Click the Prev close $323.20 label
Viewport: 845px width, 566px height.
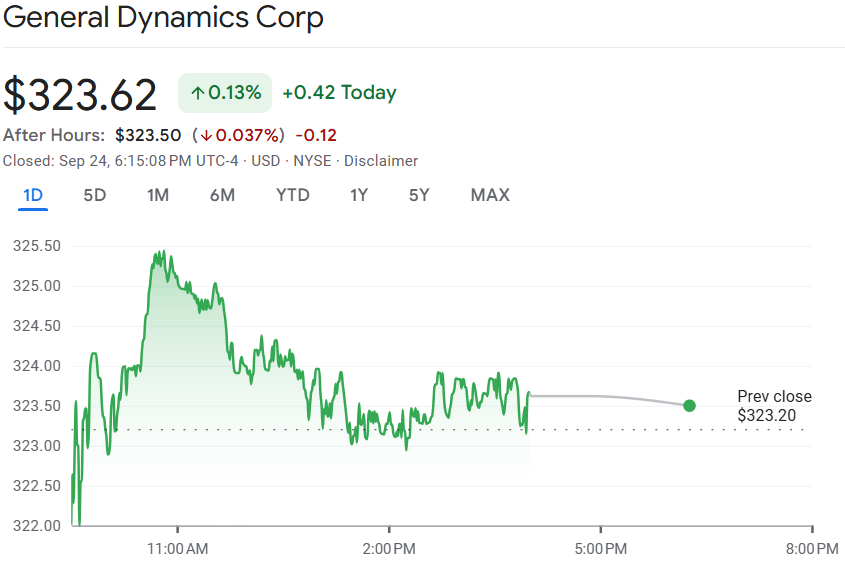tap(774, 406)
